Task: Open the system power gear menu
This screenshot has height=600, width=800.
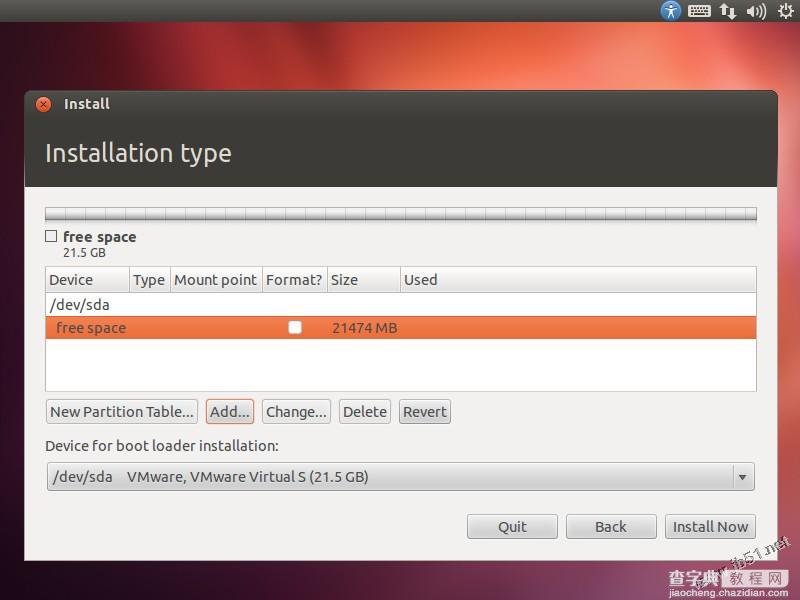Action: pyautogui.click(x=786, y=11)
